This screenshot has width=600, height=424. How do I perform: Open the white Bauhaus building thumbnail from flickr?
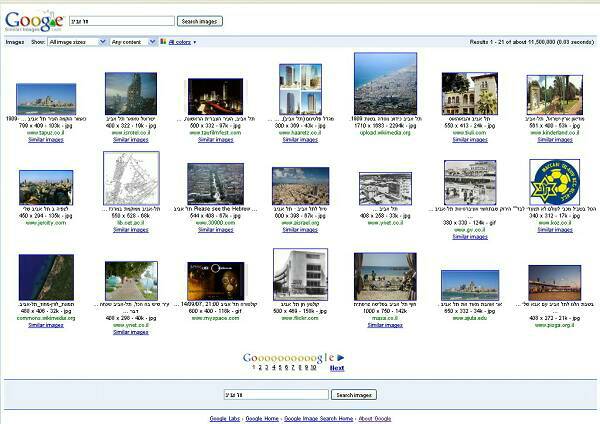(300, 274)
